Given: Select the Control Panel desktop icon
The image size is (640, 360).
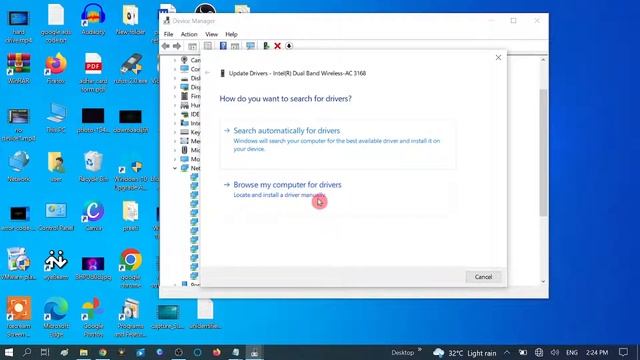Looking at the screenshot, I should click(56, 216).
